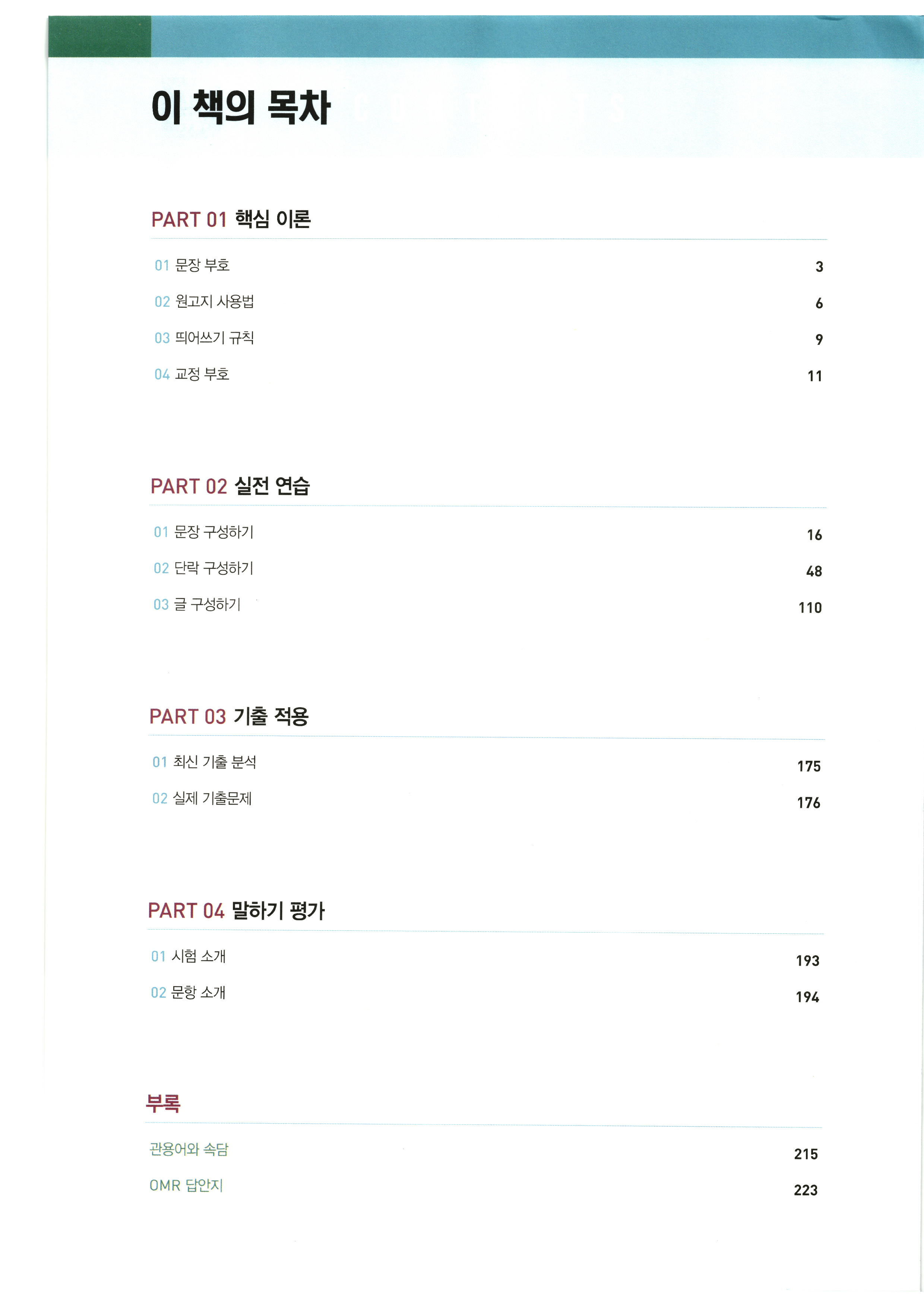Open the '02 원고지 사용법' entry
The width and height of the screenshot is (924, 1307).
(205, 302)
